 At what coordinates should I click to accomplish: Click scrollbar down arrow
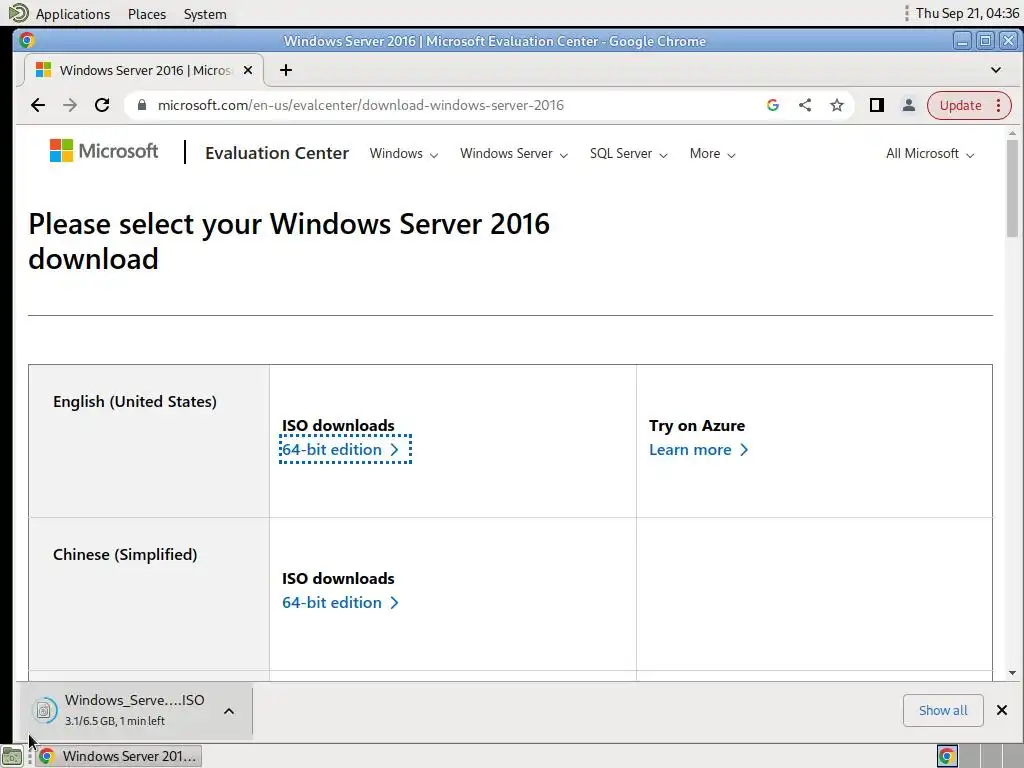click(x=1012, y=673)
